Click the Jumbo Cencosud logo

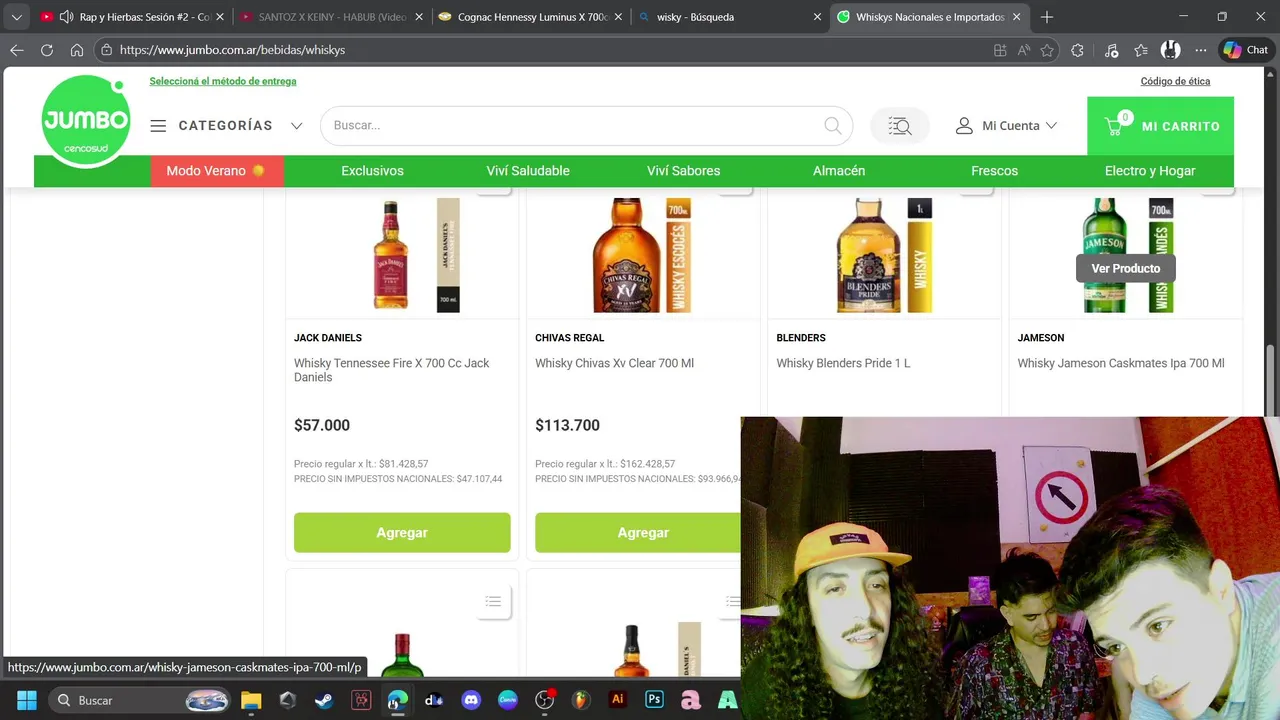point(86,121)
